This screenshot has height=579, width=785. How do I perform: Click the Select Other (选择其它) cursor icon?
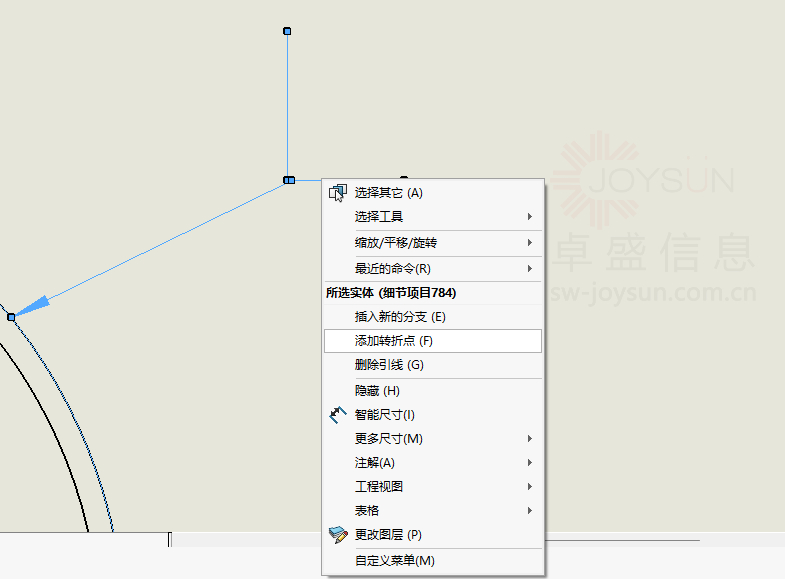coord(337,193)
